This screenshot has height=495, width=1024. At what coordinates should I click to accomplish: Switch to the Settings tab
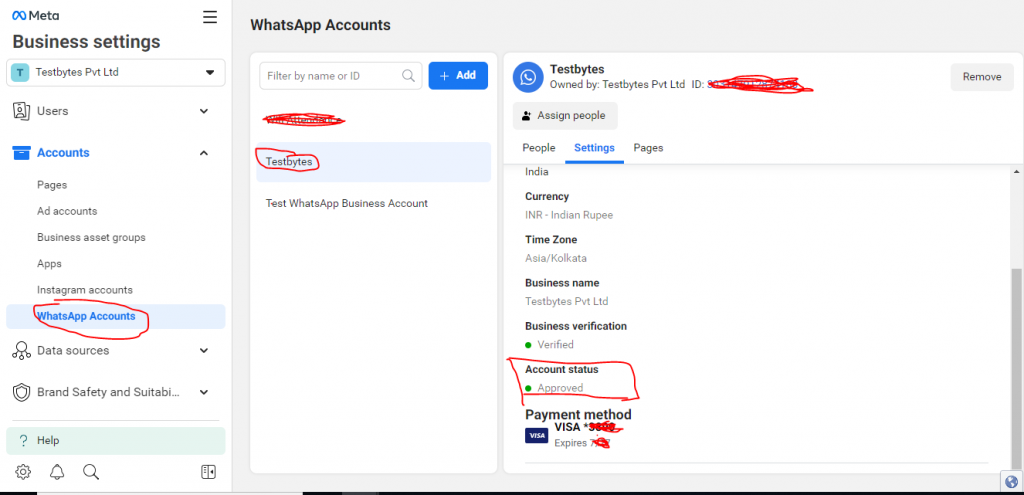click(x=594, y=148)
